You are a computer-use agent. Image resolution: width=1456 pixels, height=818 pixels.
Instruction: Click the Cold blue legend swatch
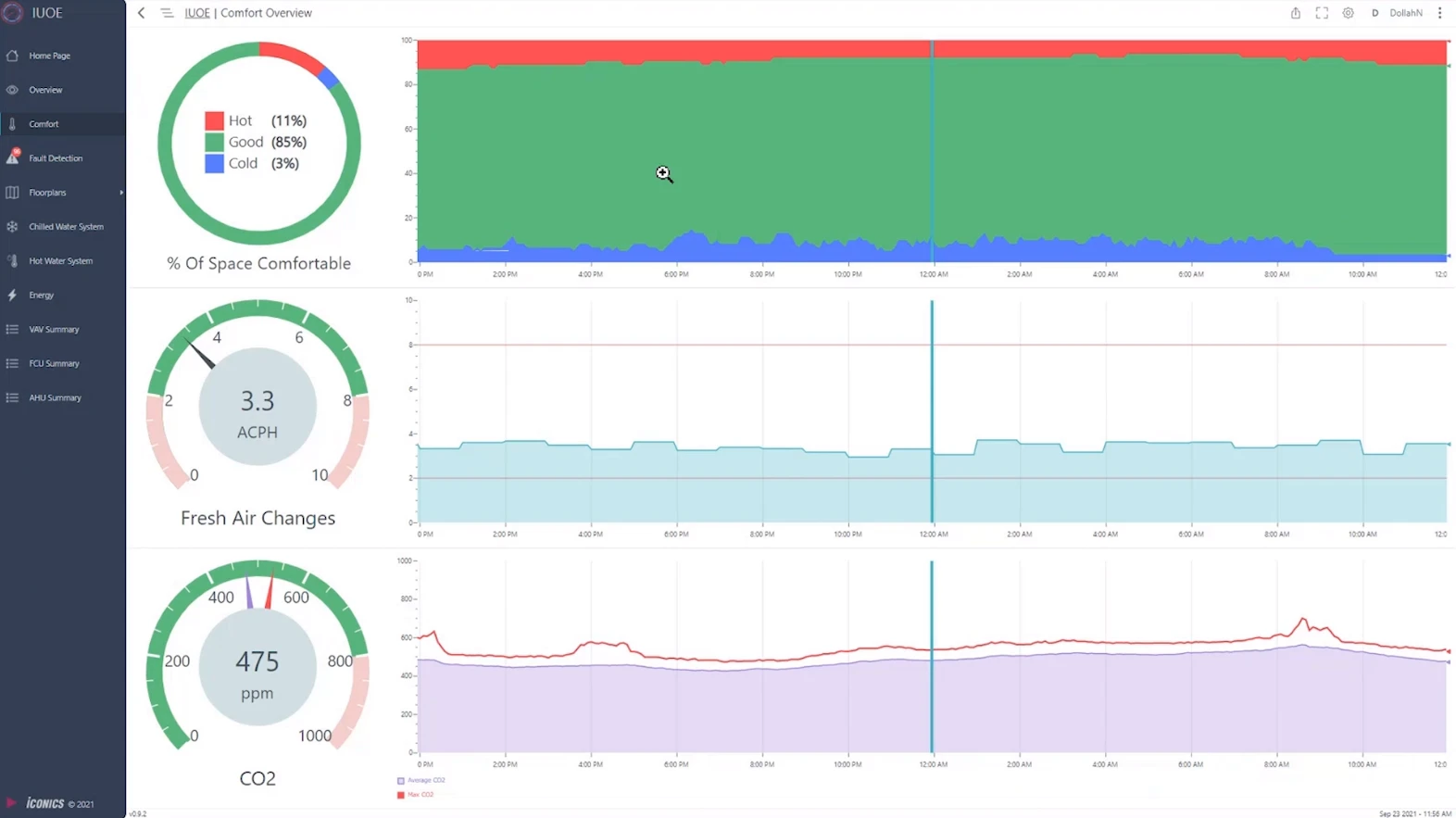pos(214,164)
